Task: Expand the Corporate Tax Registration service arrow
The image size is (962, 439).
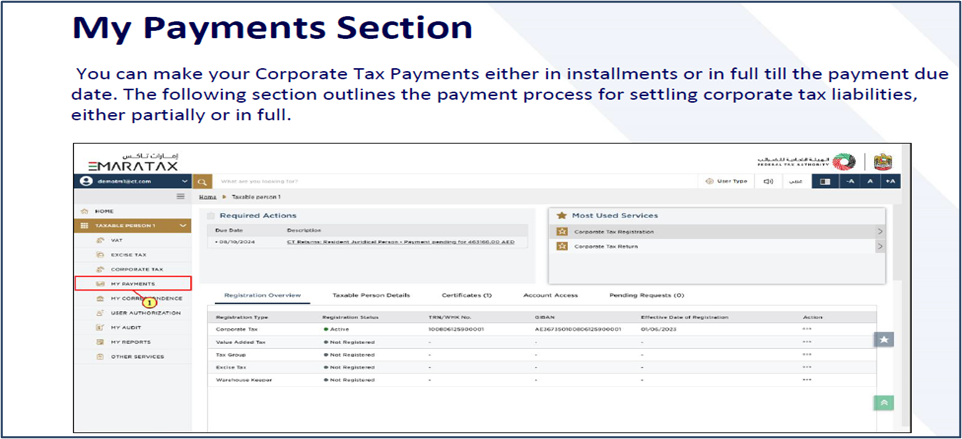Action: coord(880,231)
